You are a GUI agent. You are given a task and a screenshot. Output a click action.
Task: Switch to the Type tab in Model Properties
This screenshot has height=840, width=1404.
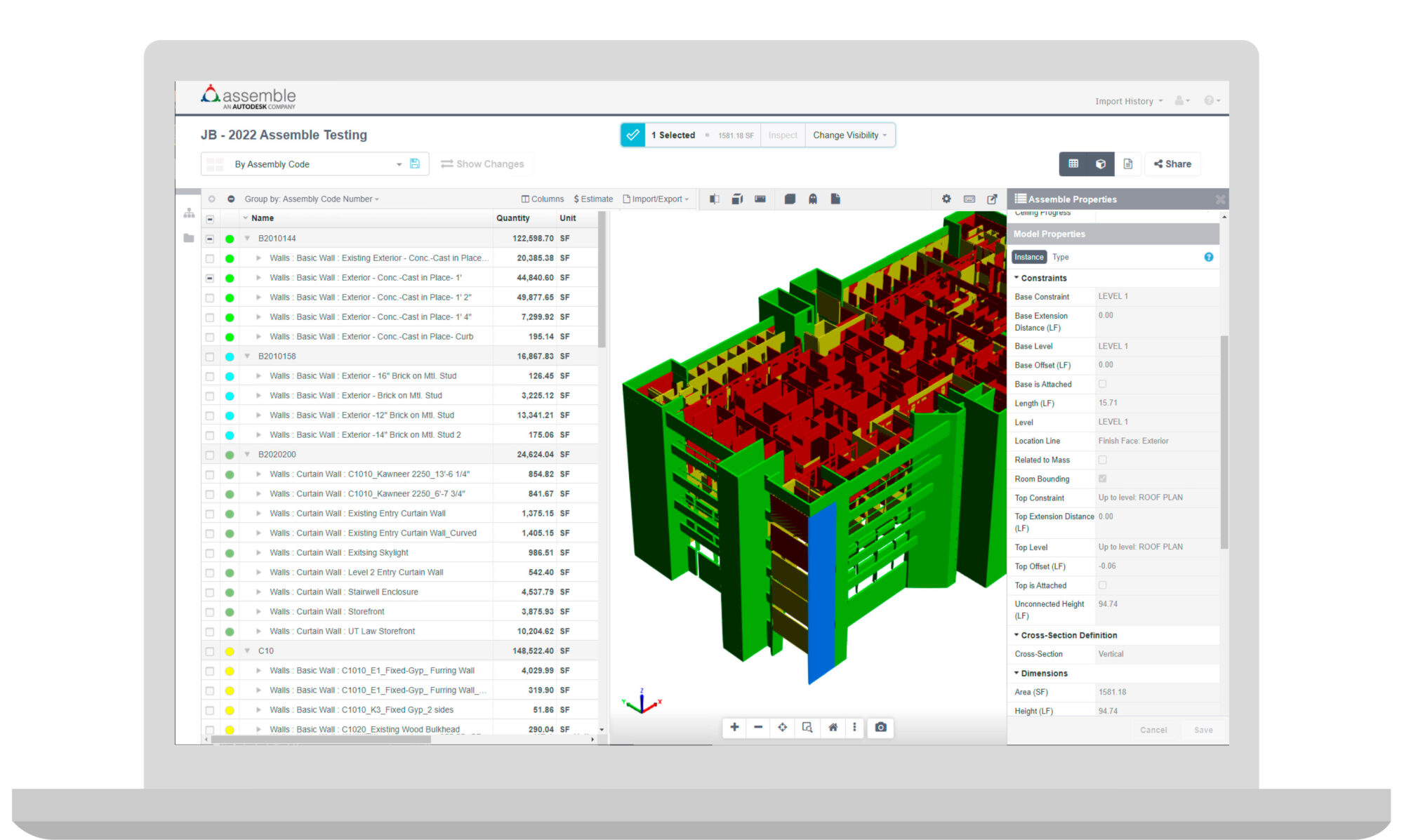click(1060, 257)
